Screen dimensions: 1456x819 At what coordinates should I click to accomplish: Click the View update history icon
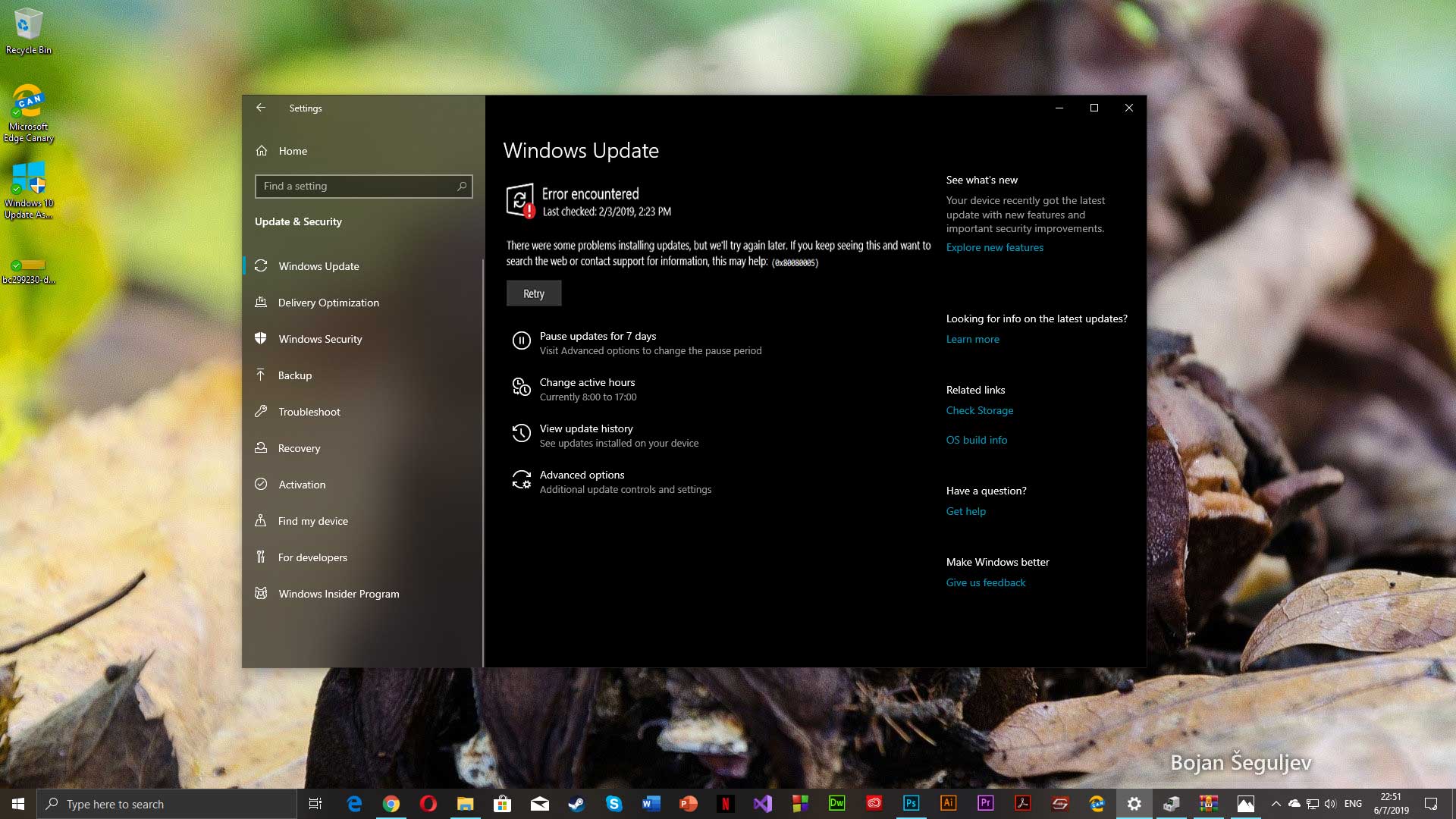coord(521,434)
